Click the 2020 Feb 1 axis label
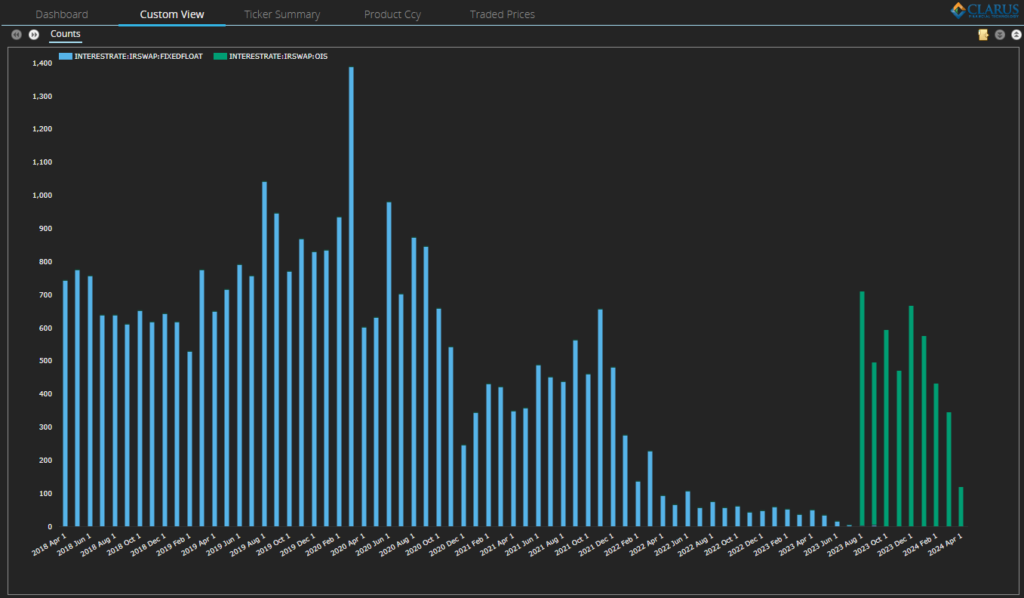The width and height of the screenshot is (1024, 598). (323, 544)
